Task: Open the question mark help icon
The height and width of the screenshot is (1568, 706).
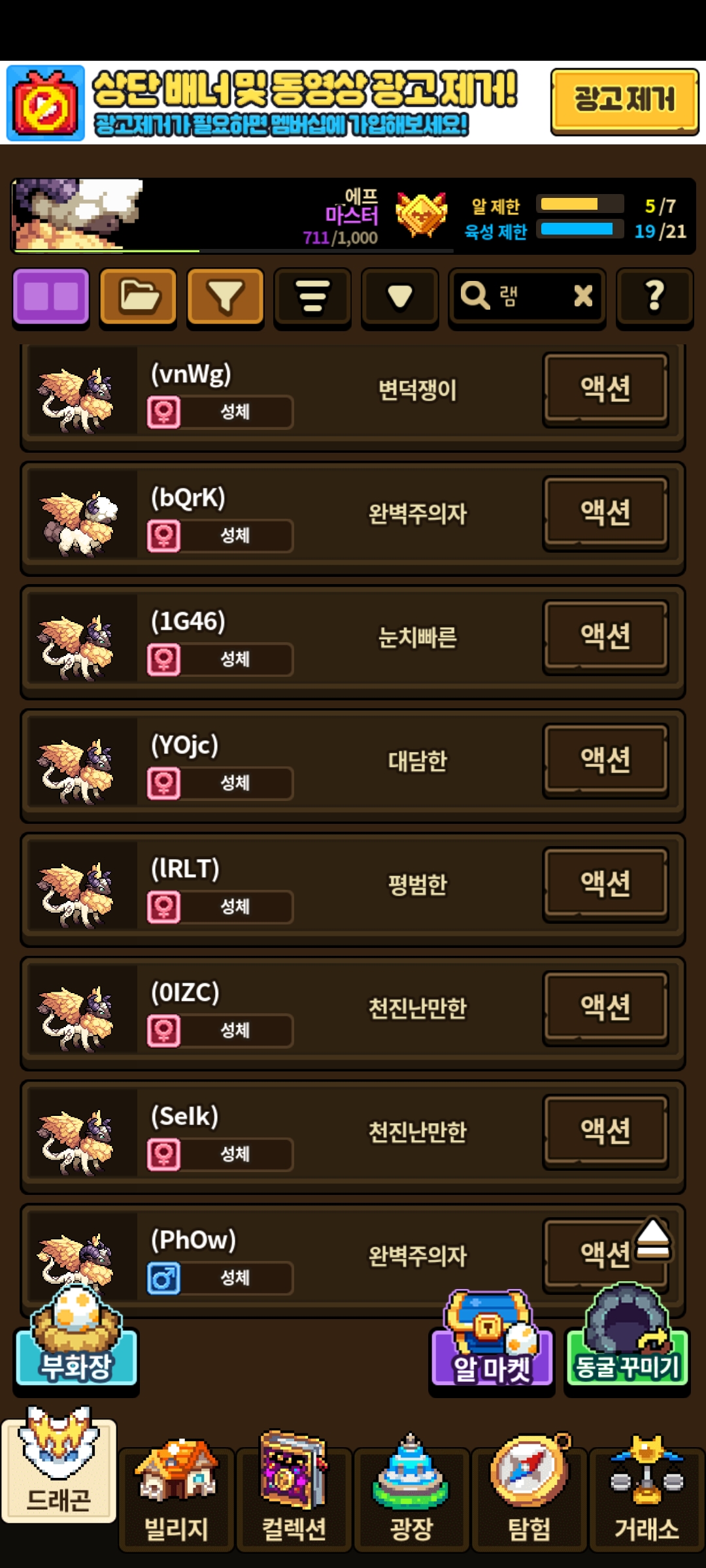Action: coord(654,297)
